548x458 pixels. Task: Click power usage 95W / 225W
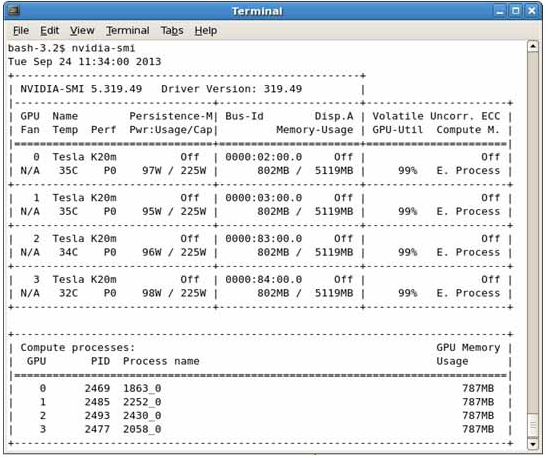174,212
